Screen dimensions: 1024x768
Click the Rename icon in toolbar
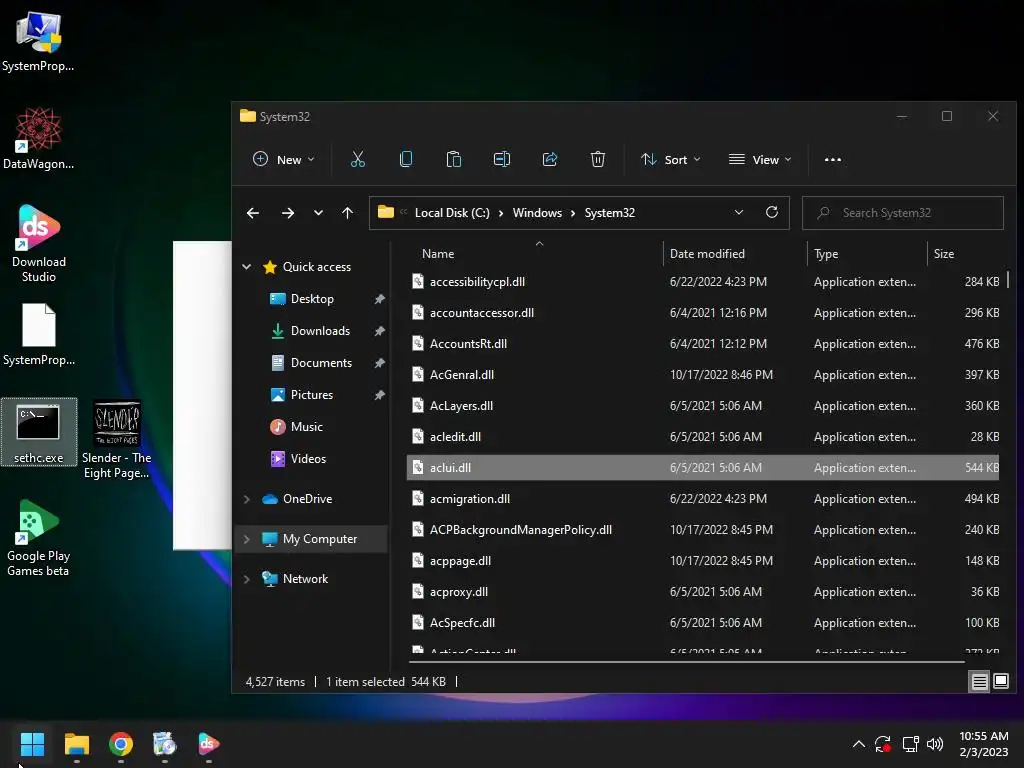502,159
